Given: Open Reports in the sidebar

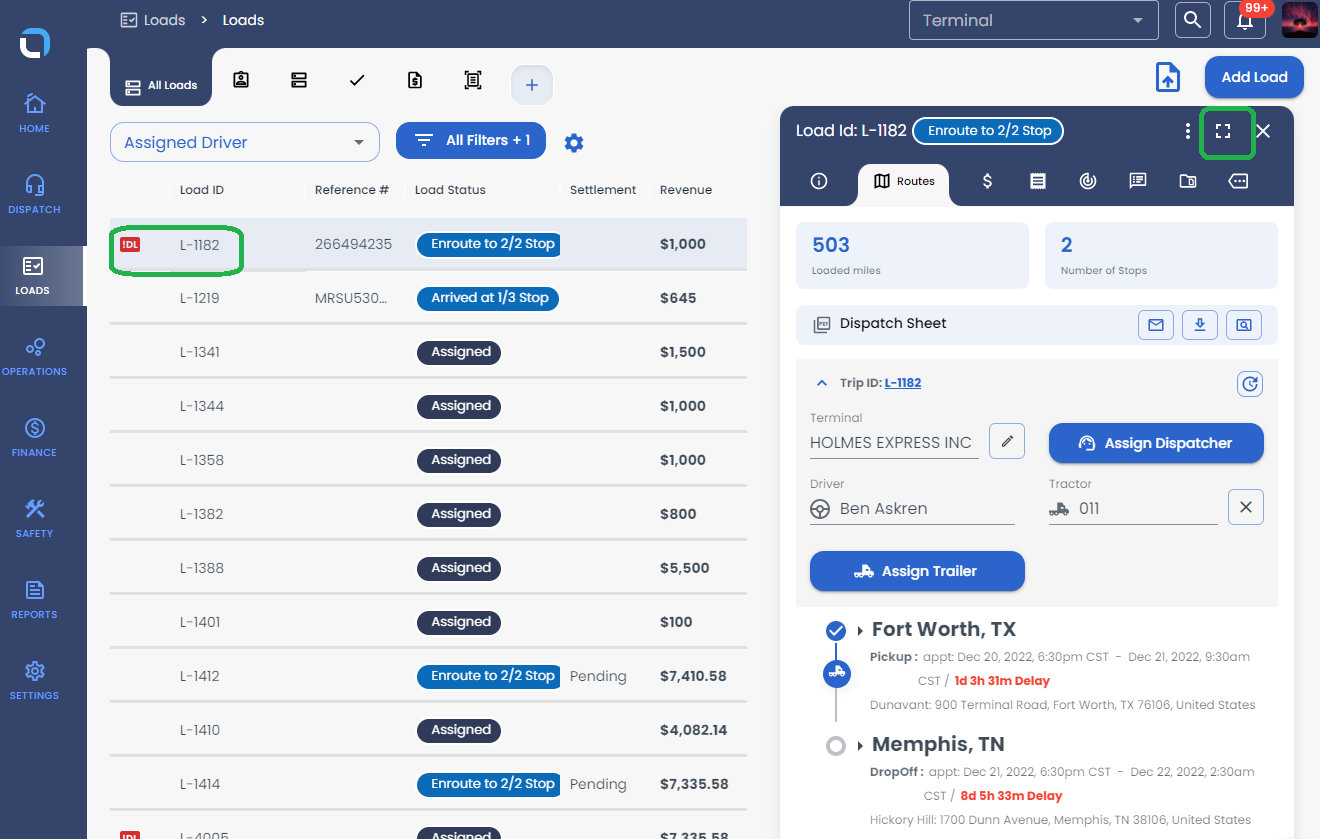Looking at the screenshot, I should 34,598.
